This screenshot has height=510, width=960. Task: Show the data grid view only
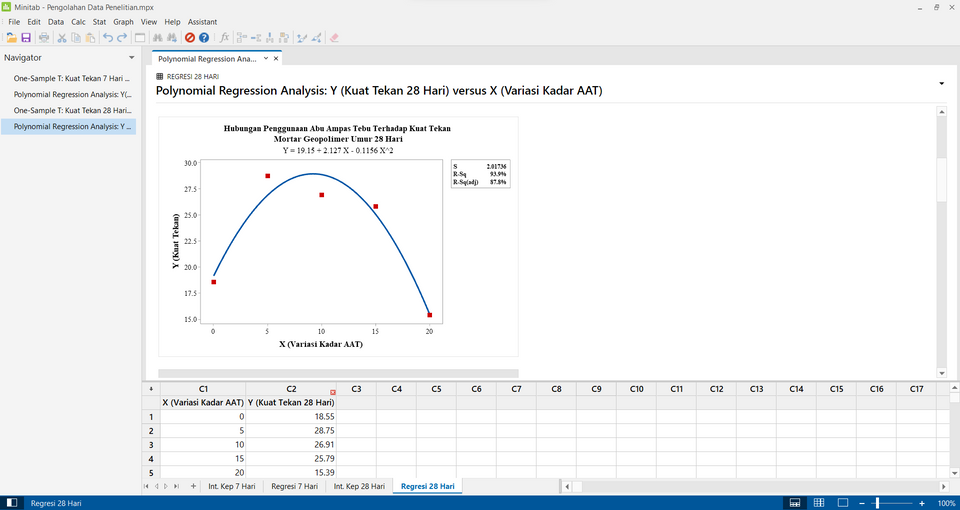pyautogui.click(x=819, y=503)
